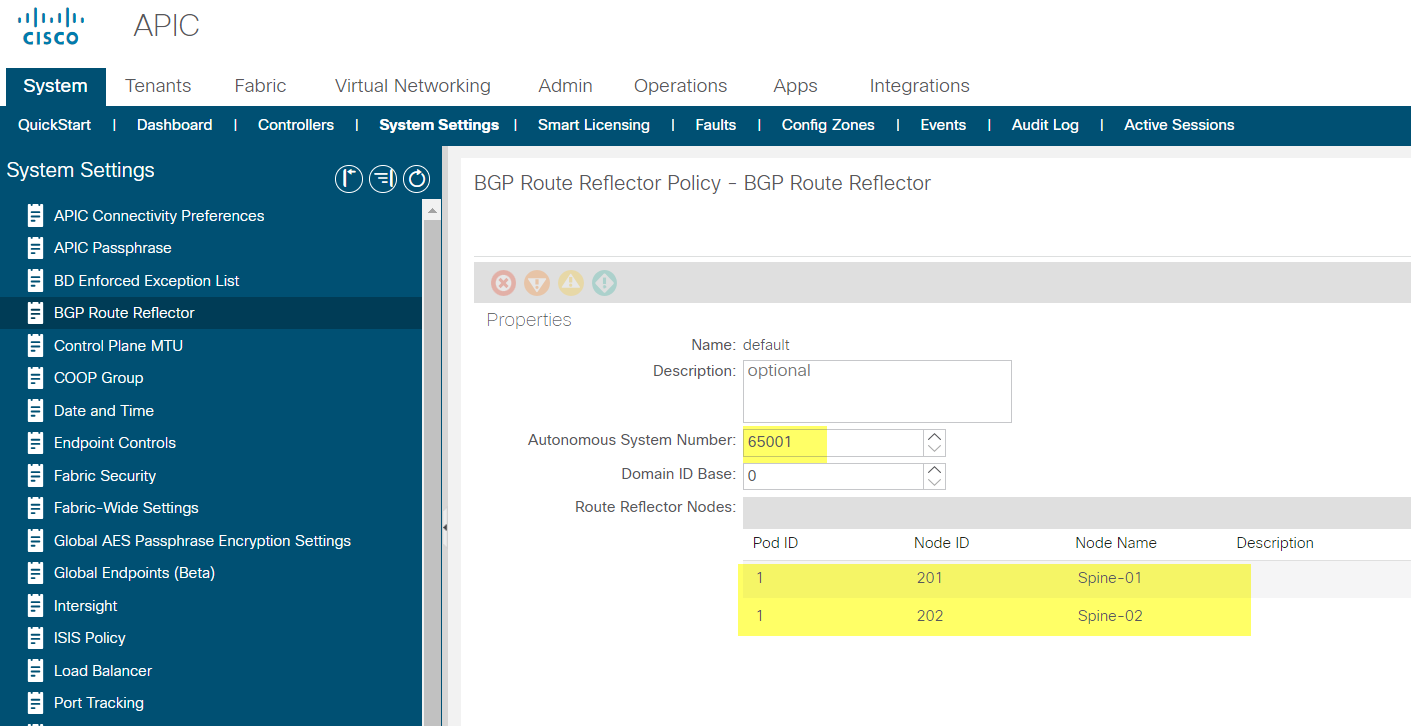This screenshot has width=1411, height=726.
Task: Click the icon beside Date and Time
Action: coord(36,410)
